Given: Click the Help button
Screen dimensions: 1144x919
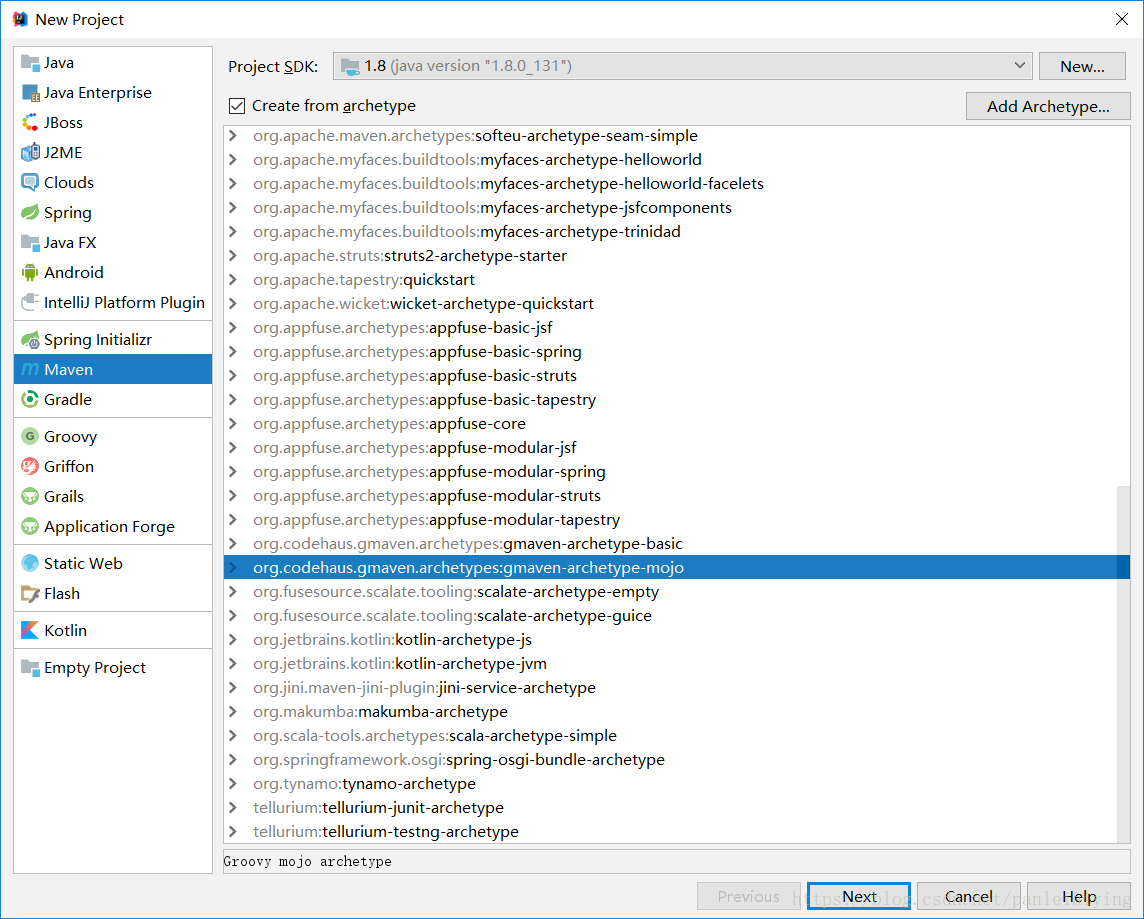Looking at the screenshot, I should [x=1078, y=896].
